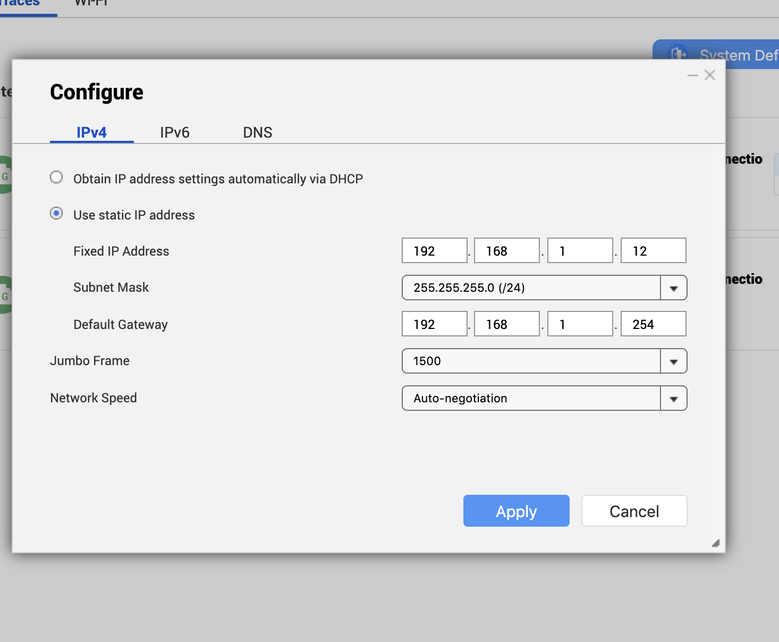This screenshot has height=642, width=779.
Task: Focus the second Default Gateway octet 168
Action: click(507, 324)
